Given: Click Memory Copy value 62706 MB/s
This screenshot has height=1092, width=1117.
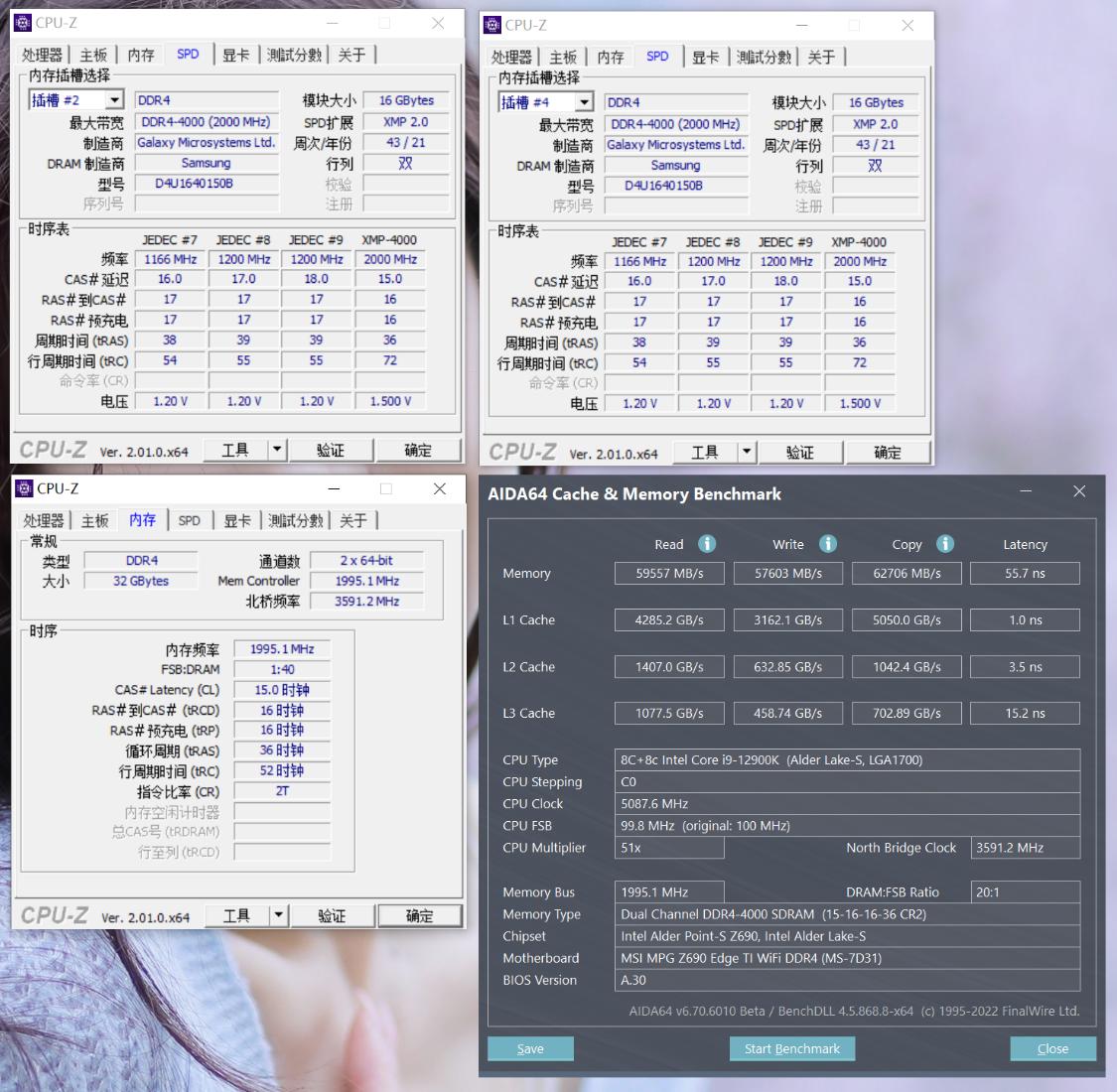Looking at the screenshot, I should (x=907, y=573).
